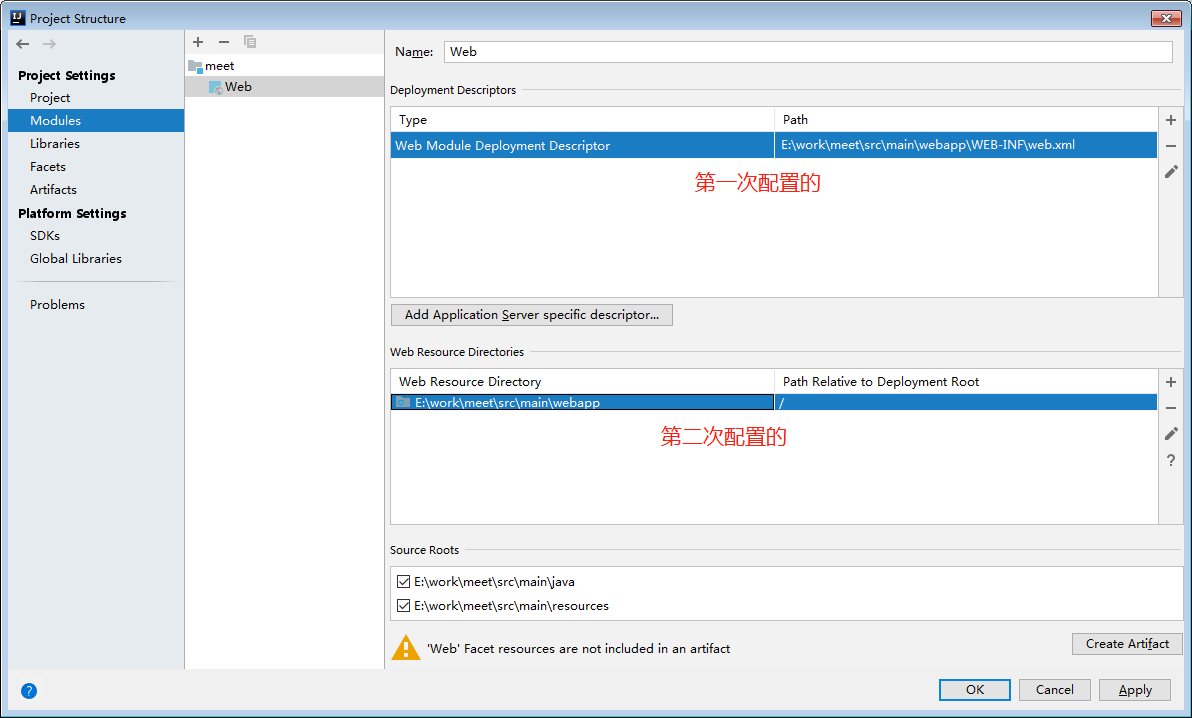This screenshot has height=718, width=1192.
Task: Remove selected deployment descriptor with minus icon
Action: [1170, 145]
